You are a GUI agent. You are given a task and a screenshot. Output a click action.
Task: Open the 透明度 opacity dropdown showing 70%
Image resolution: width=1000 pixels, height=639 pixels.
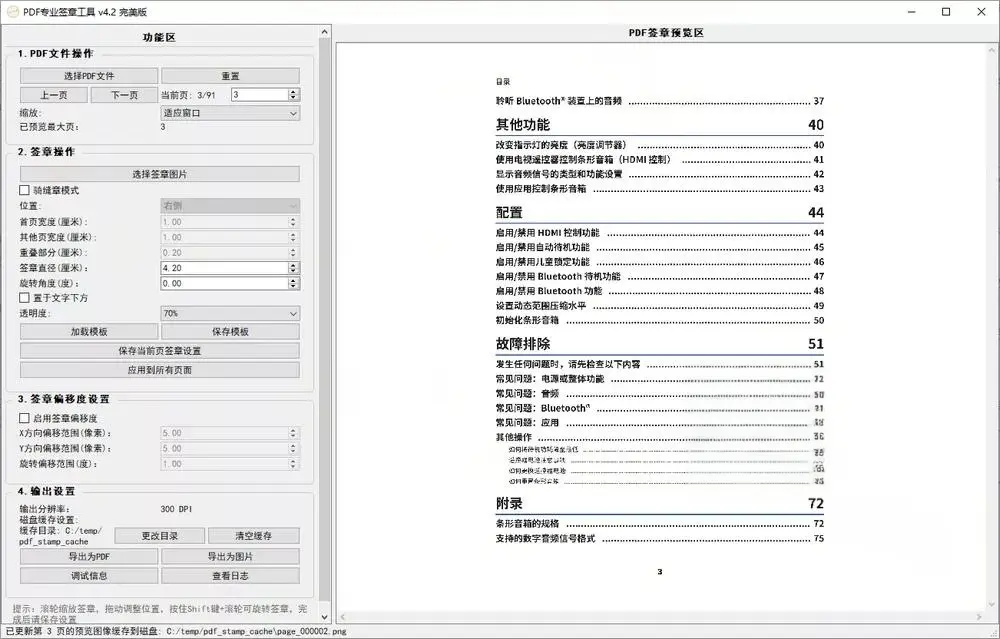tap(228, 314)
